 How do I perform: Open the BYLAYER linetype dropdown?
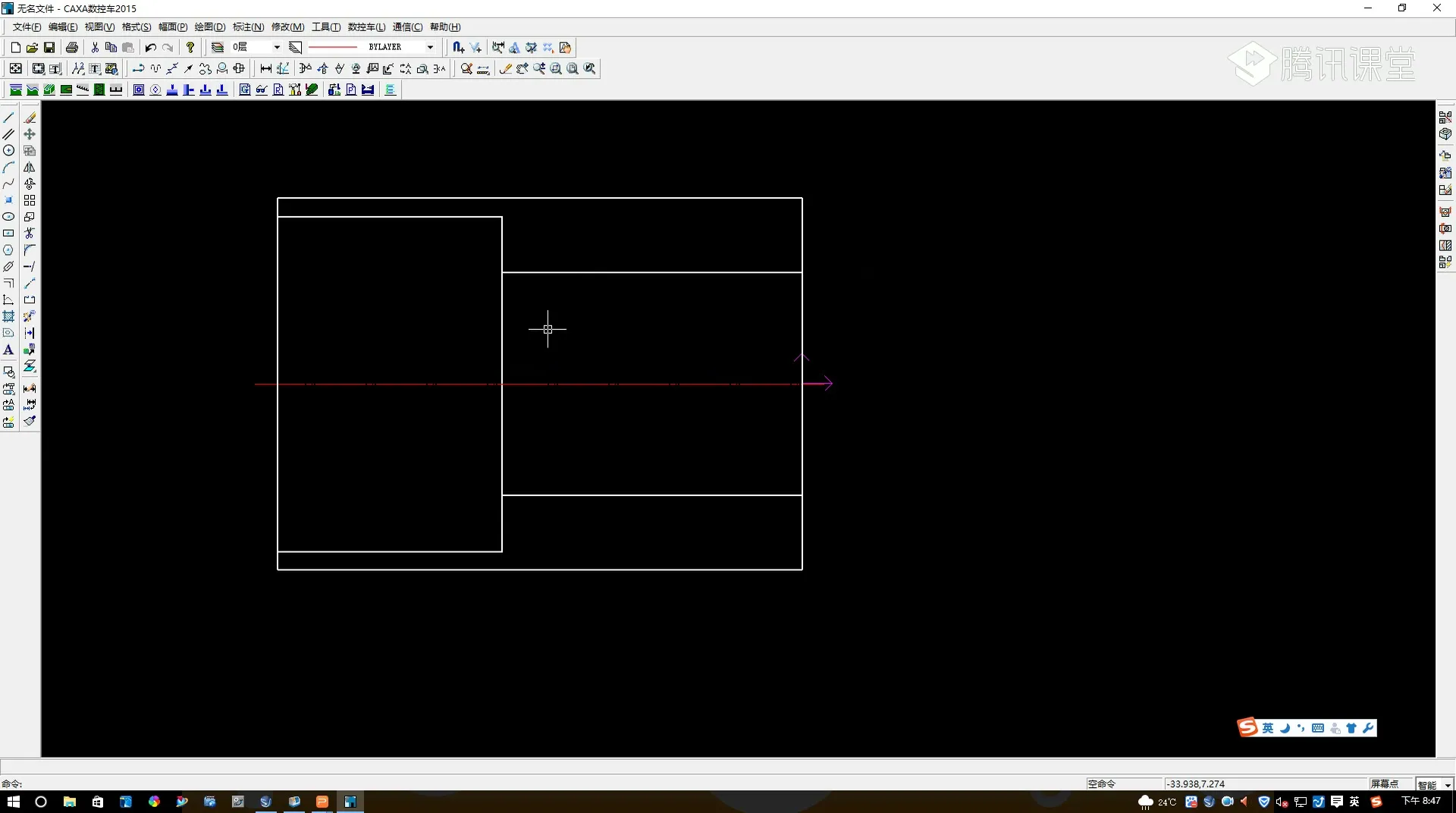click(x=430, y=48)
